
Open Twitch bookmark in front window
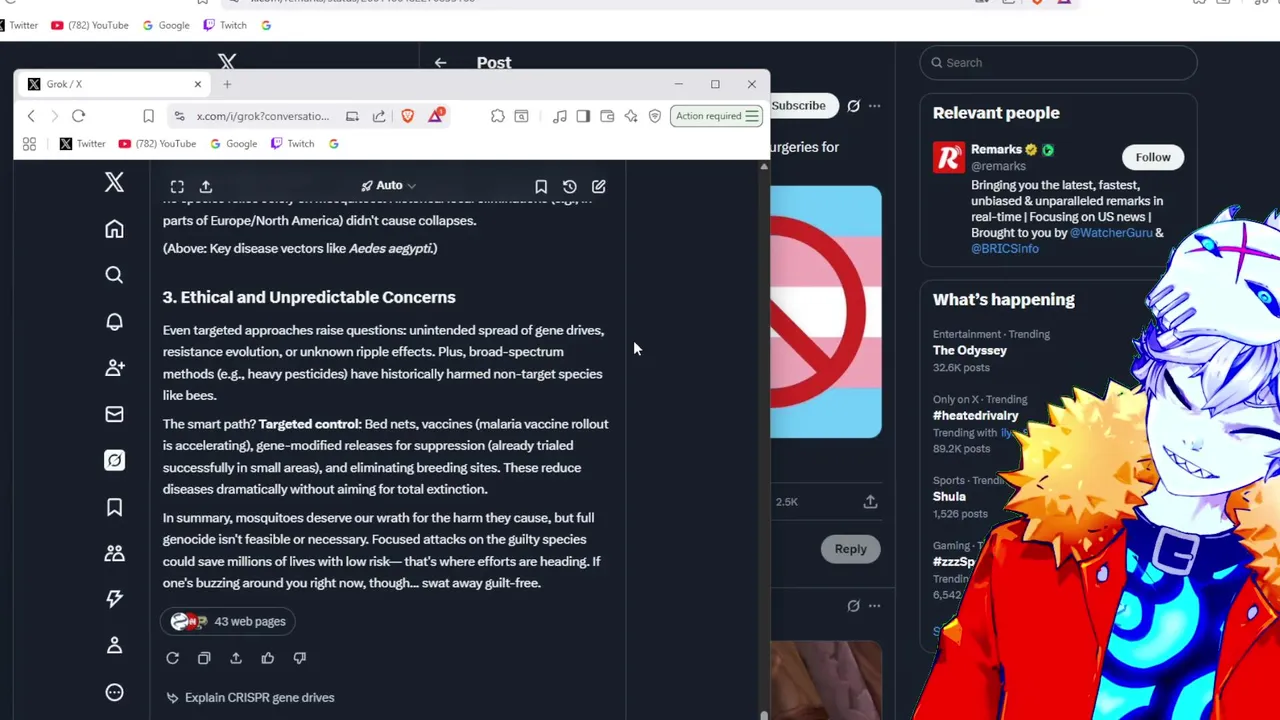(292, 144)
